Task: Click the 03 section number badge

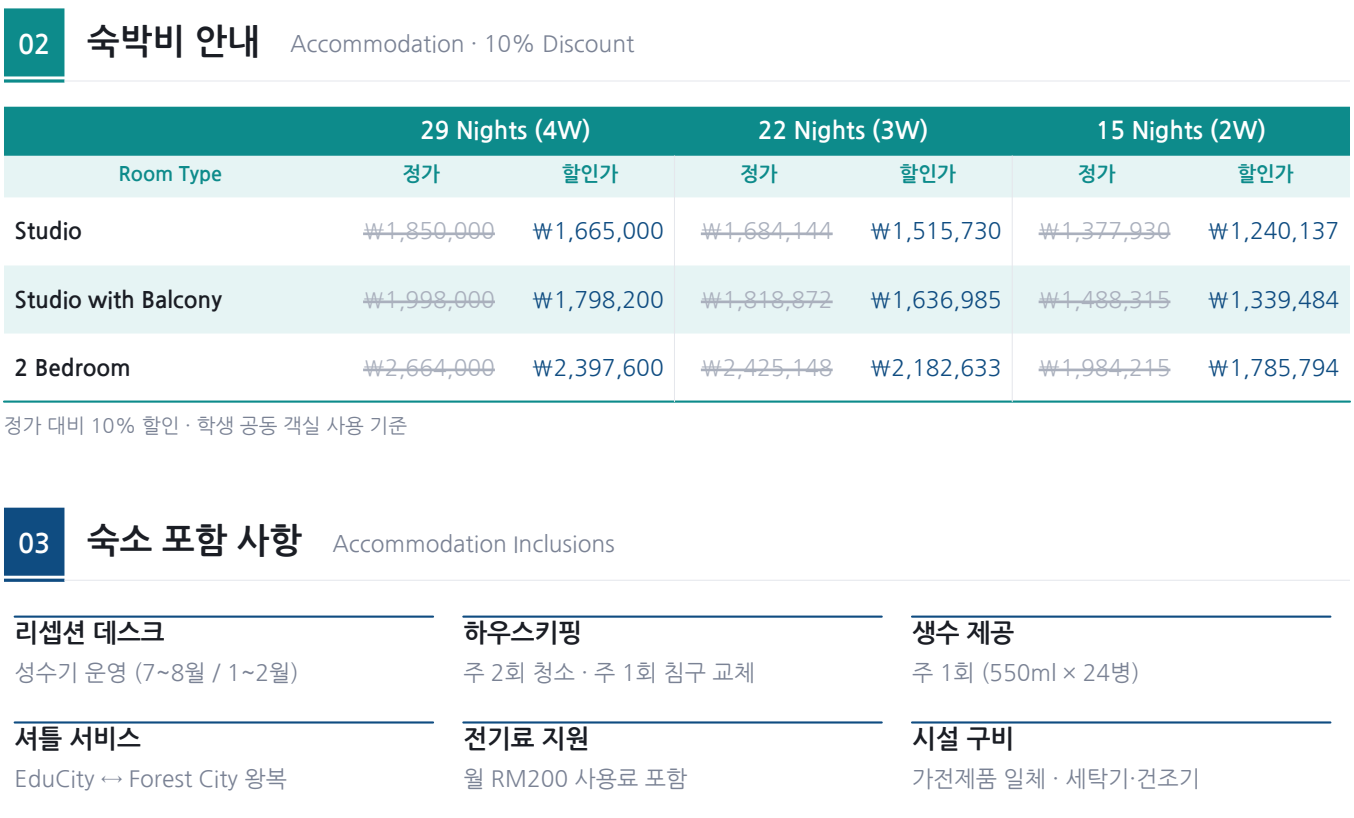Action: [34, 543]
